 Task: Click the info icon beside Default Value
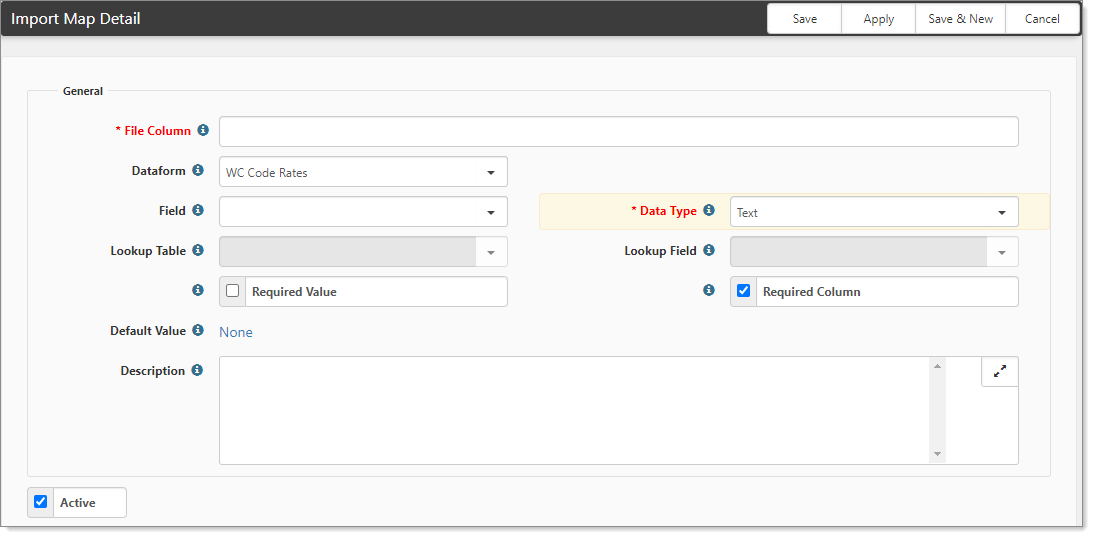[198, 330]
